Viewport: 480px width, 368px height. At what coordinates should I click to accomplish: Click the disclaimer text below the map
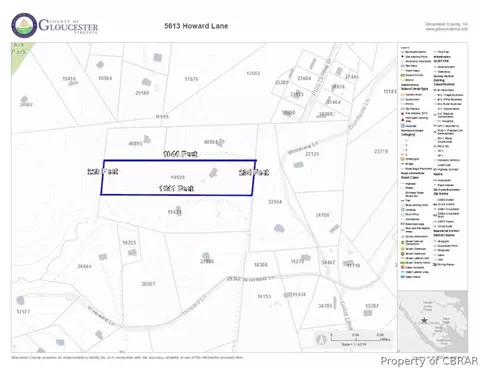pyautogui.click(x=127, y=357)
